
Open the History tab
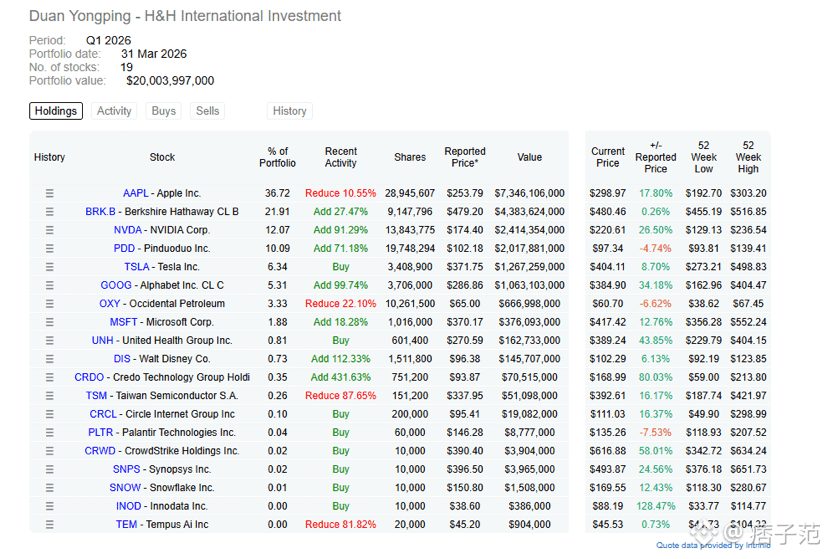[x=289, y=111]
